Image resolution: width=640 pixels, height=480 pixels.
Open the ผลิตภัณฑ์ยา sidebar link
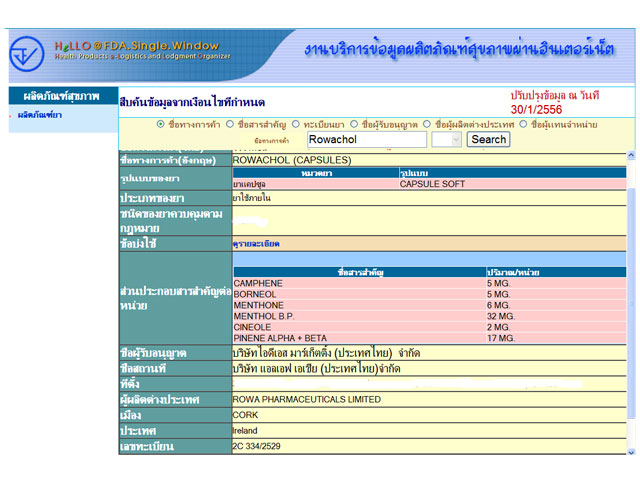point(40,115)
